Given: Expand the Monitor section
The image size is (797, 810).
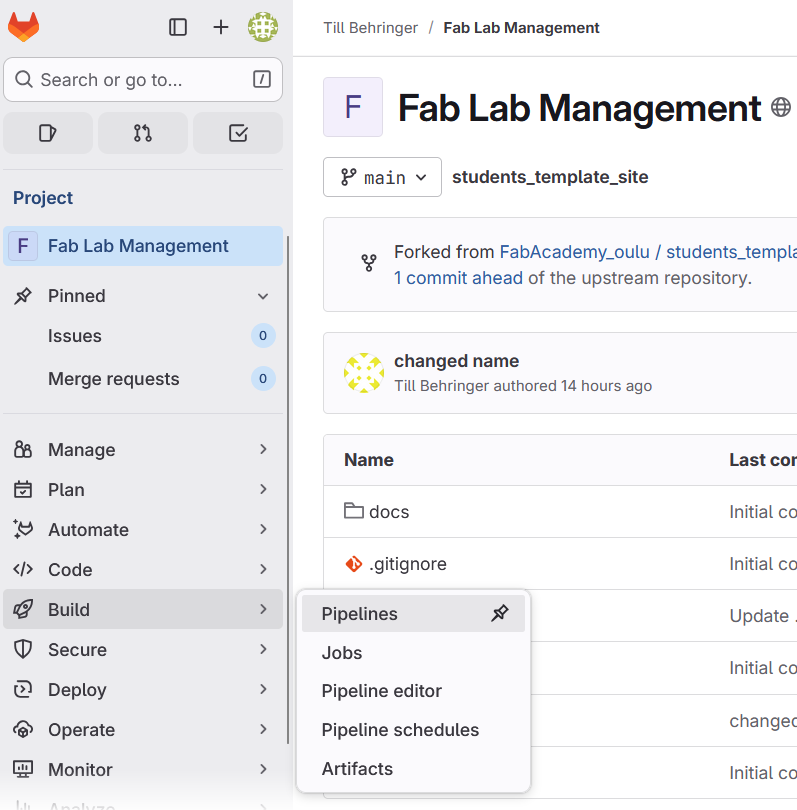Looking at the screenshot, I should tap(143, 770).
